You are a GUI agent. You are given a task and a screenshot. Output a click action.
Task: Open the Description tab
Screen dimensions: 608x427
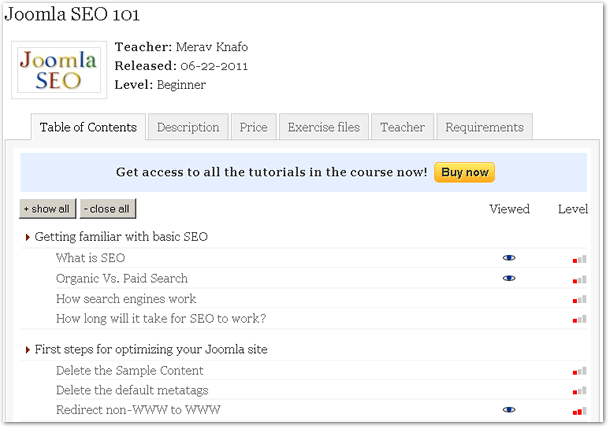[188, 127]
